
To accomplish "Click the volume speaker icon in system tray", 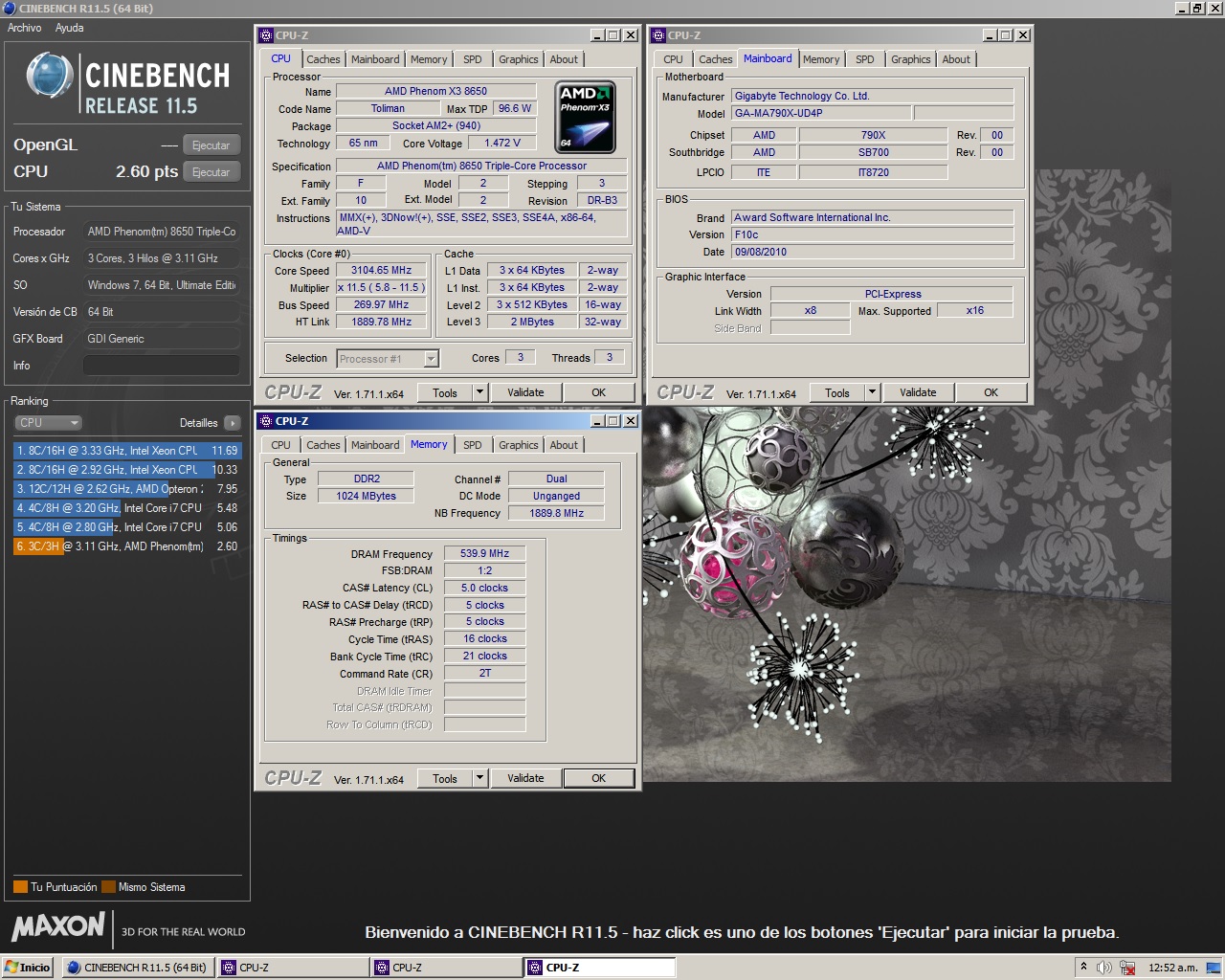I will pyautogui.click(x=1104, y=968).
